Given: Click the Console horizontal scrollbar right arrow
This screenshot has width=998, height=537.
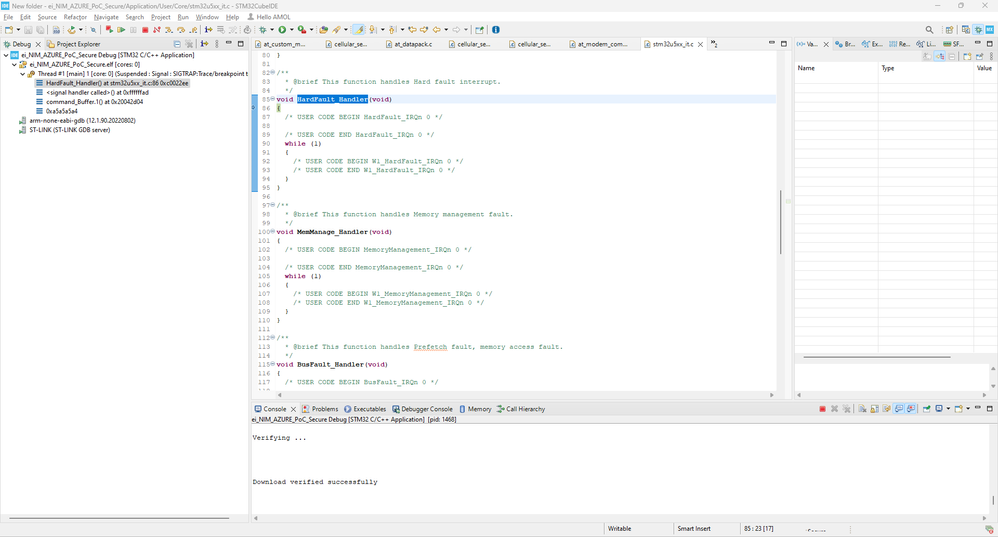Looking at the screenshot, I should click(984, 519).
